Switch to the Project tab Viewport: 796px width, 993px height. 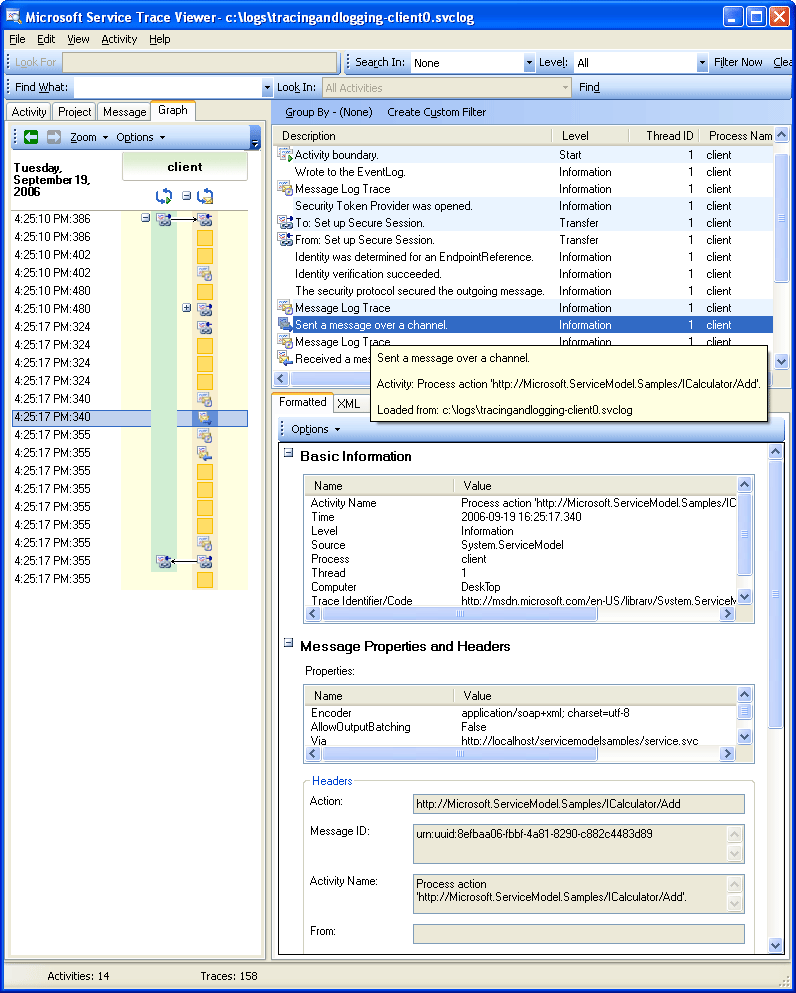coord(74,111)
